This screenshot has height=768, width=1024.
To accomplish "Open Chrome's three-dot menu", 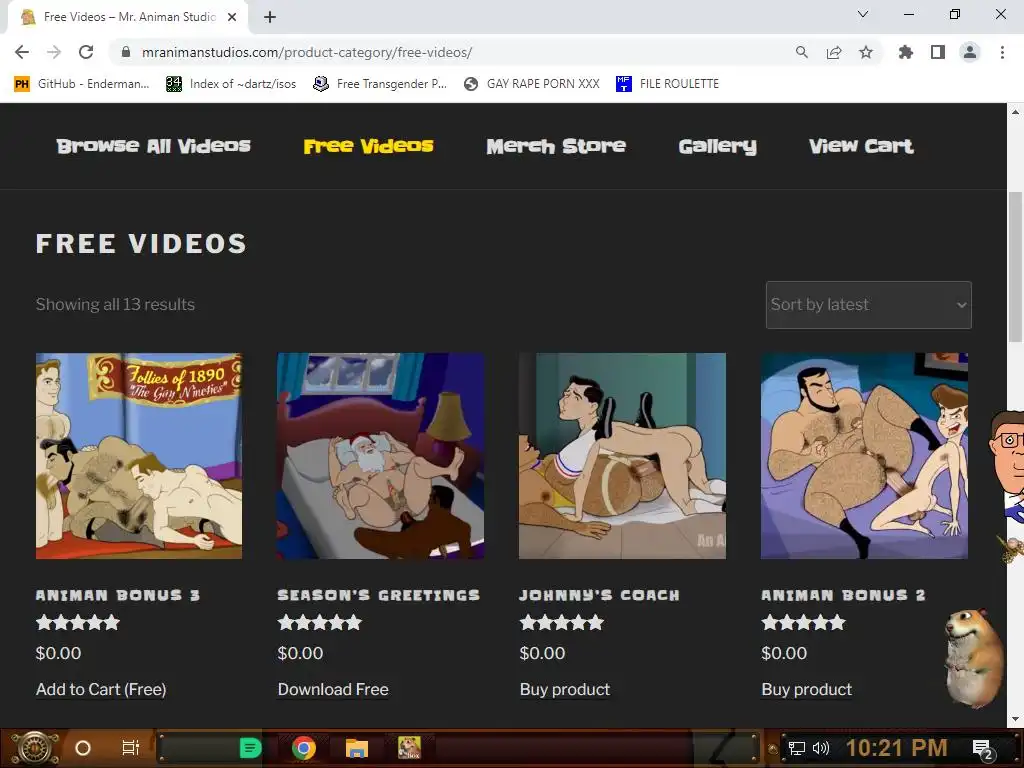I will [1002, 52].
